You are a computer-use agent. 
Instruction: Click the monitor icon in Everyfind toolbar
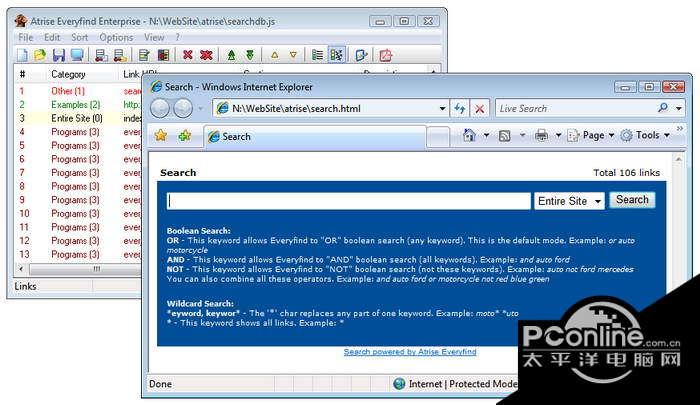coord(77,55)
